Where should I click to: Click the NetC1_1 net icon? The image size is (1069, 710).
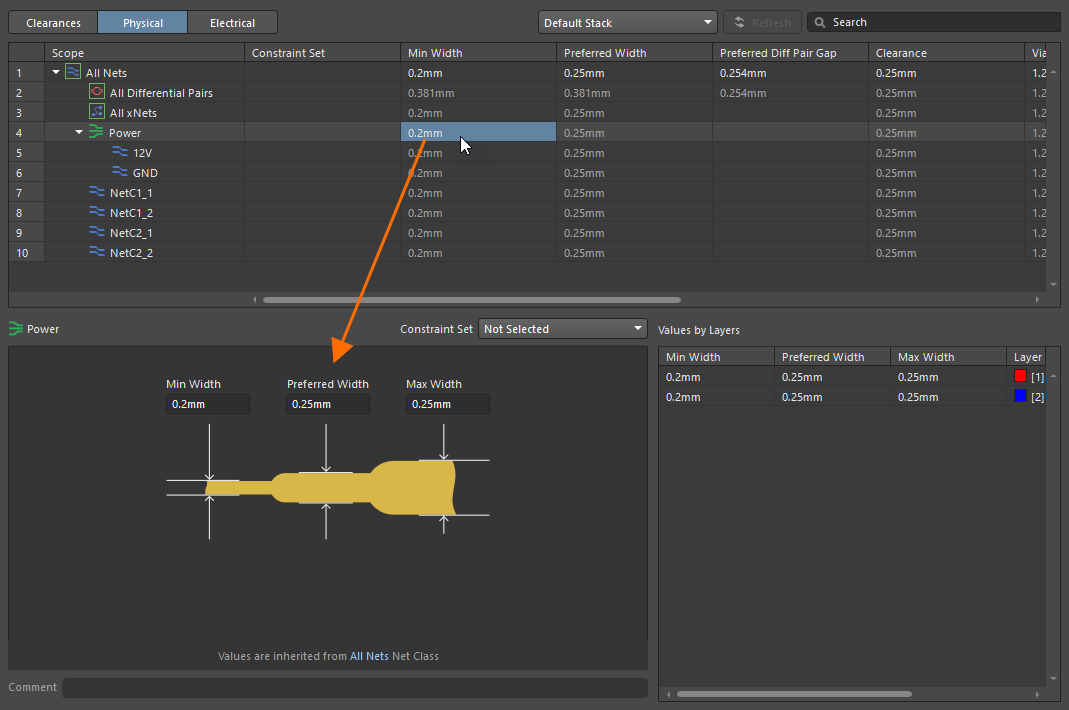97,192
